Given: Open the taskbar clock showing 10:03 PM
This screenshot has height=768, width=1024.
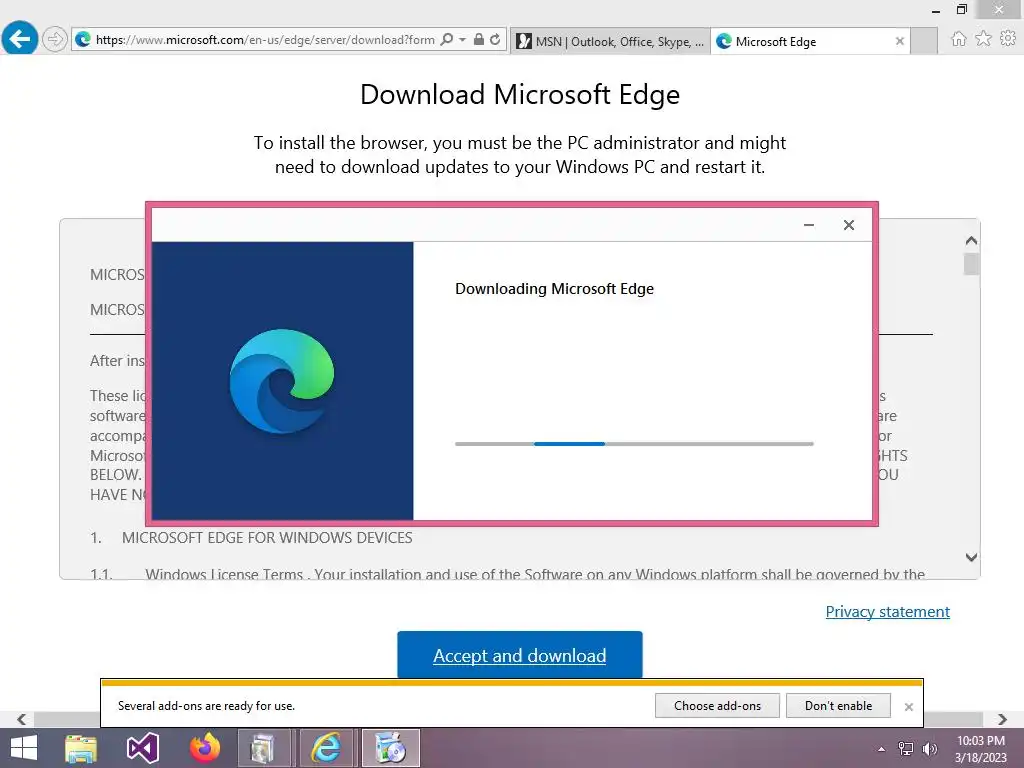Looking at the screenshot, I should point(980,749).
